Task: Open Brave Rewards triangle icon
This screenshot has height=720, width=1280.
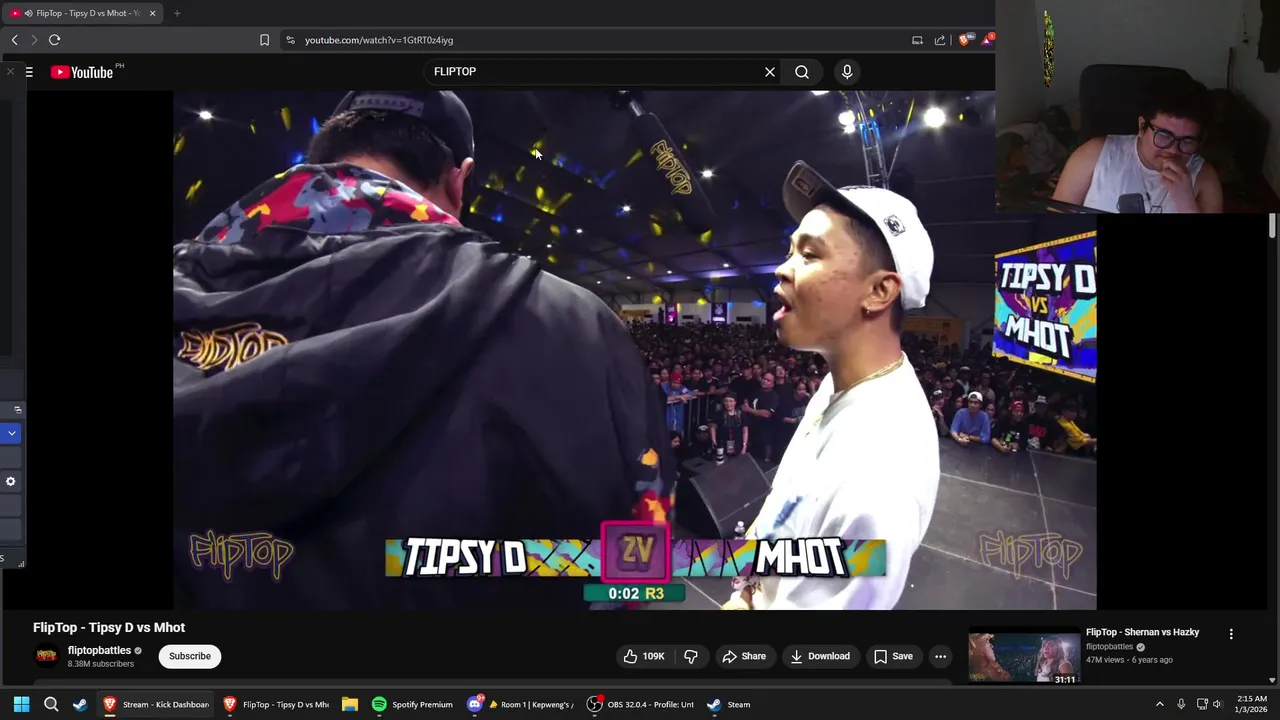Action: (987, 40)
